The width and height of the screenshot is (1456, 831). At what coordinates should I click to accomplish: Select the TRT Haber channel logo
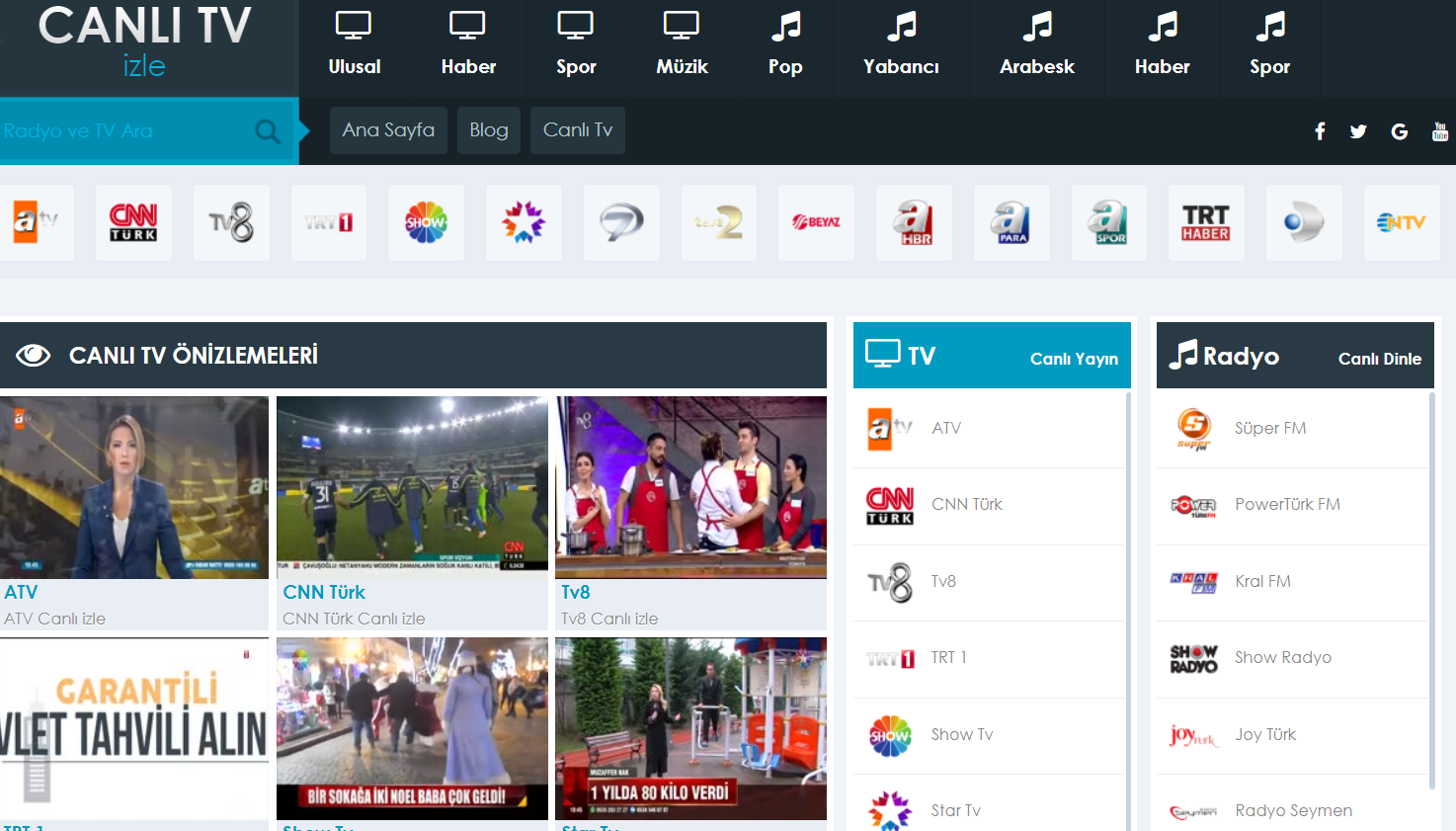1206,221
